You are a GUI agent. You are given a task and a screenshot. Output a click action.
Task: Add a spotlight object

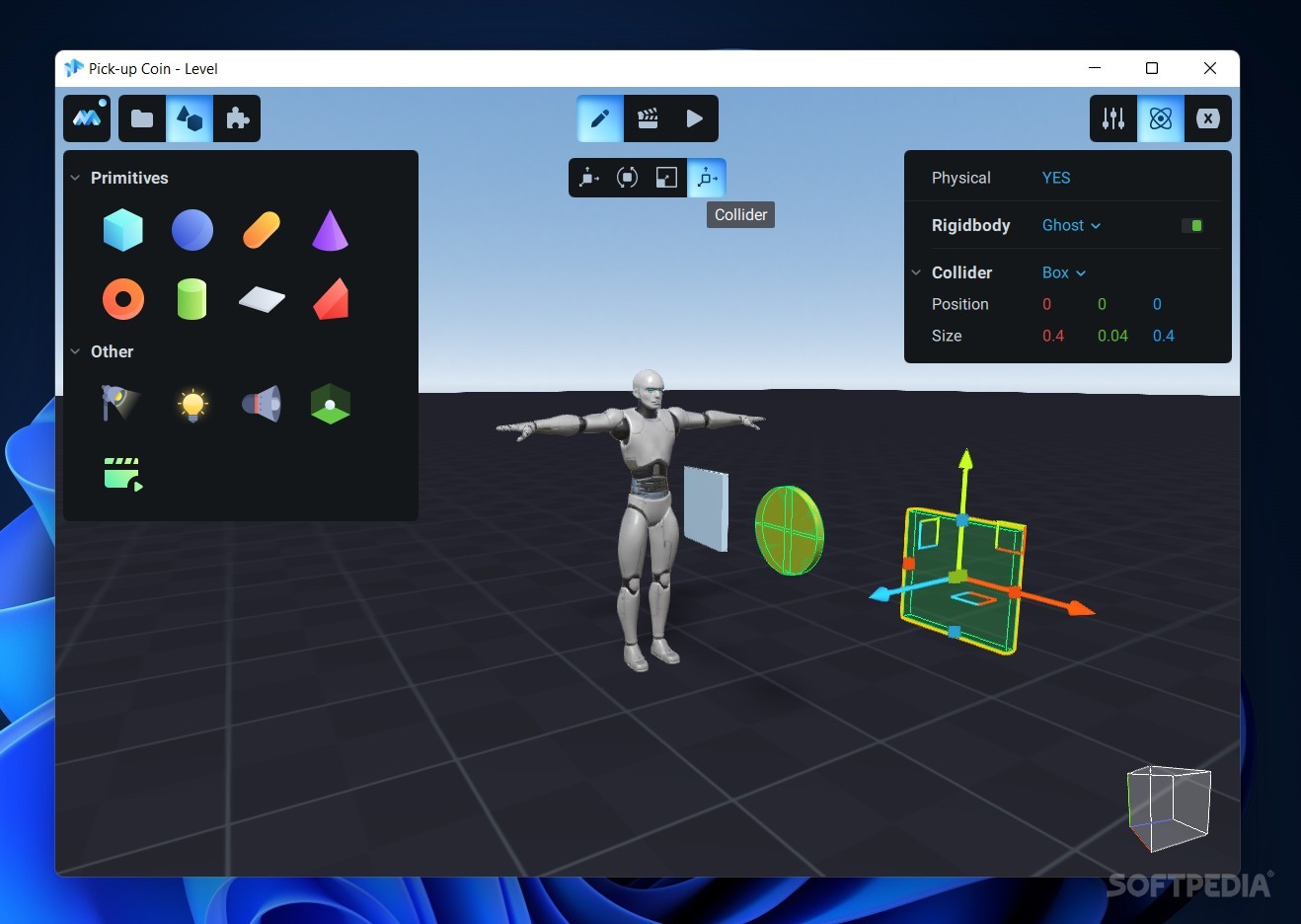[120, 403]
